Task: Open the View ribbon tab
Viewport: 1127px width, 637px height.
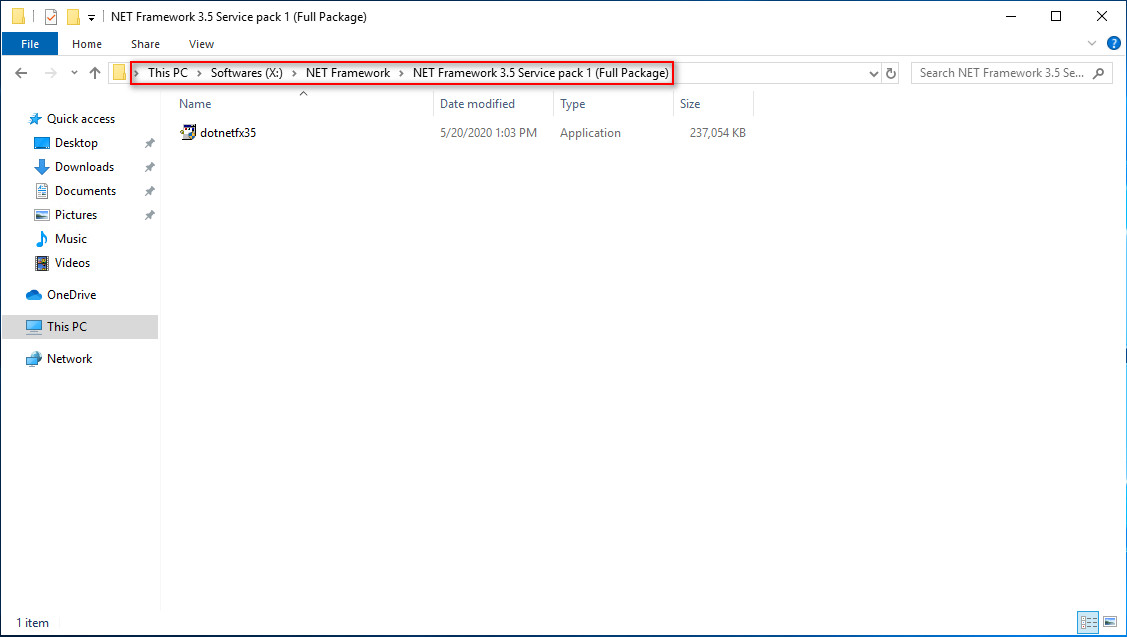Action: coord(201,44)
